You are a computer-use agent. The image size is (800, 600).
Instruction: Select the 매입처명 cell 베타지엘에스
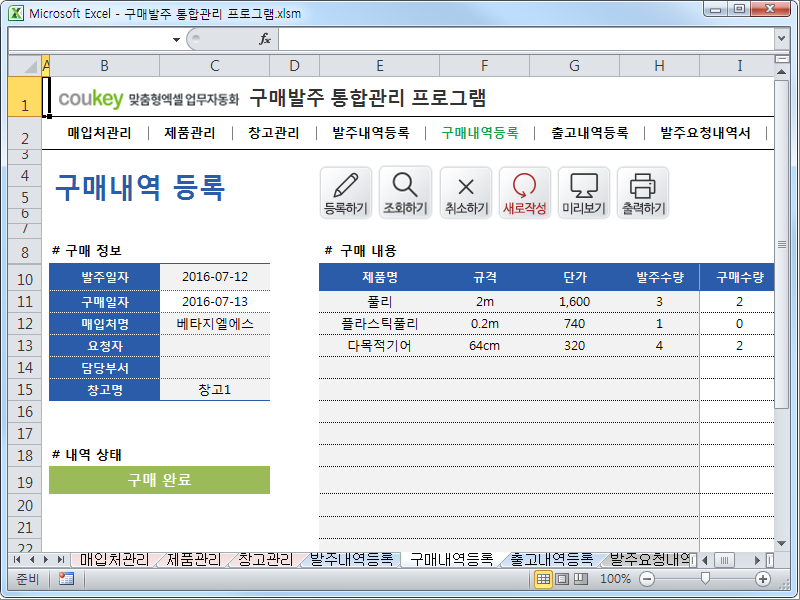click(x=215, y=324)
